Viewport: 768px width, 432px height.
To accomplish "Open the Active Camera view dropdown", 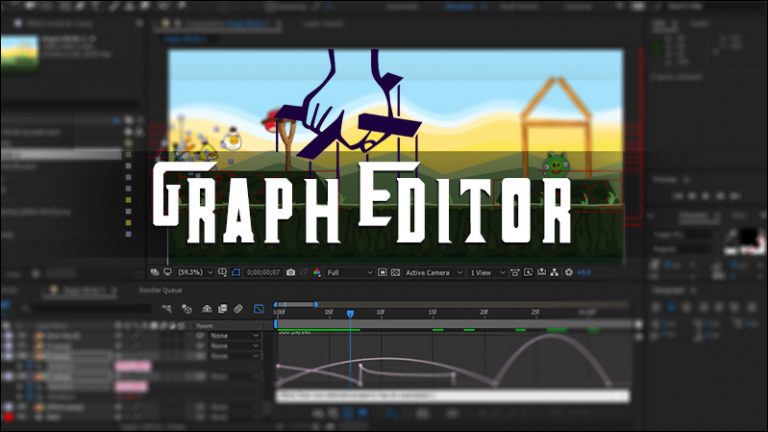I will pos(433,272).
